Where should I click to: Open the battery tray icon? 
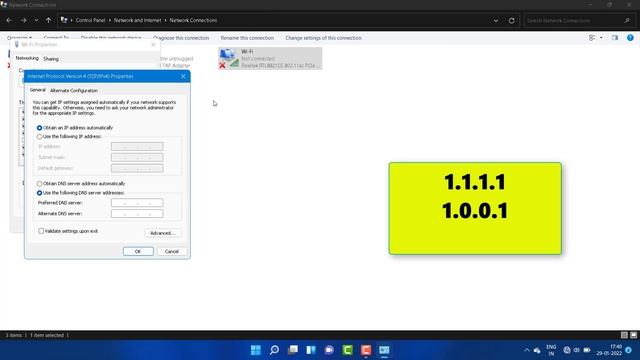587,350
